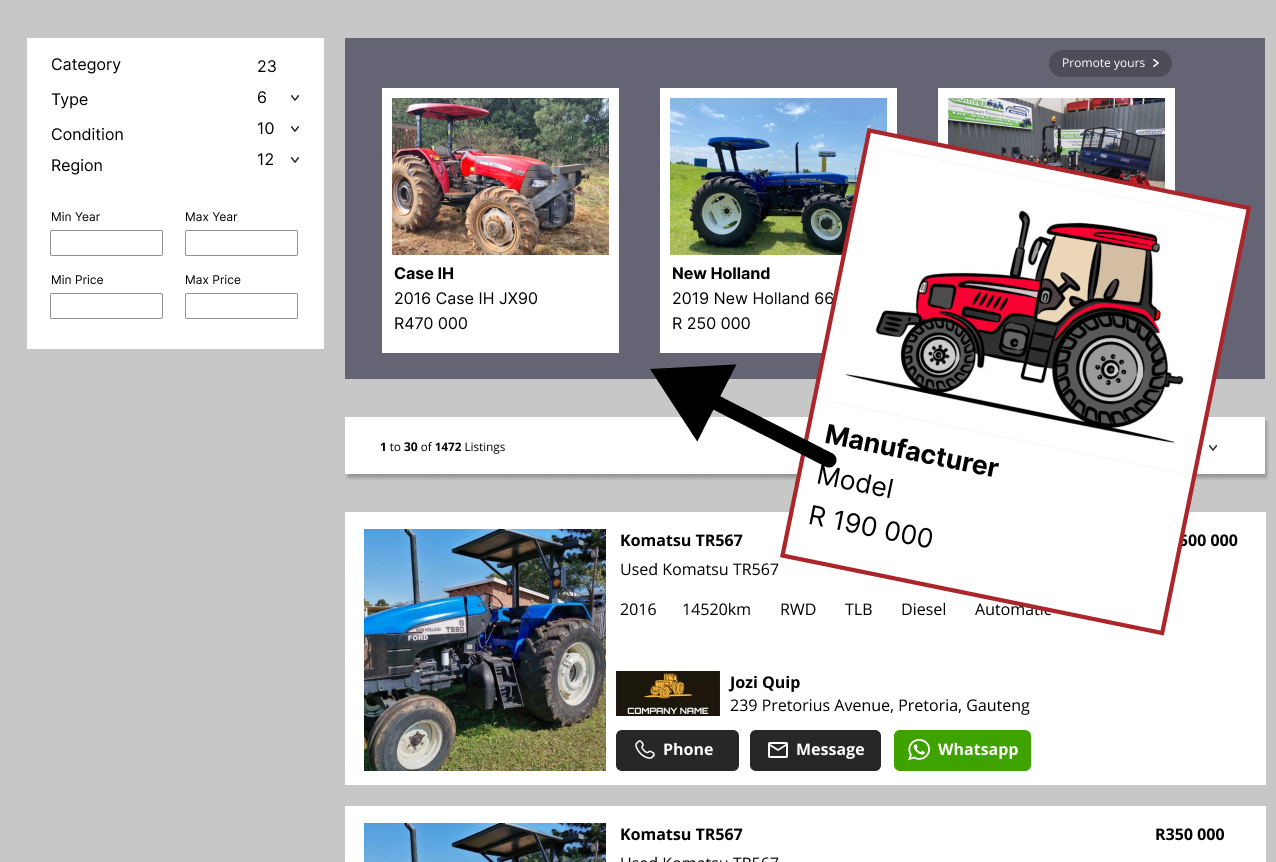Click the Min Year input field
Viewport: 1276px width, 862px height.
pyautogui.click(x=106, y=243)
